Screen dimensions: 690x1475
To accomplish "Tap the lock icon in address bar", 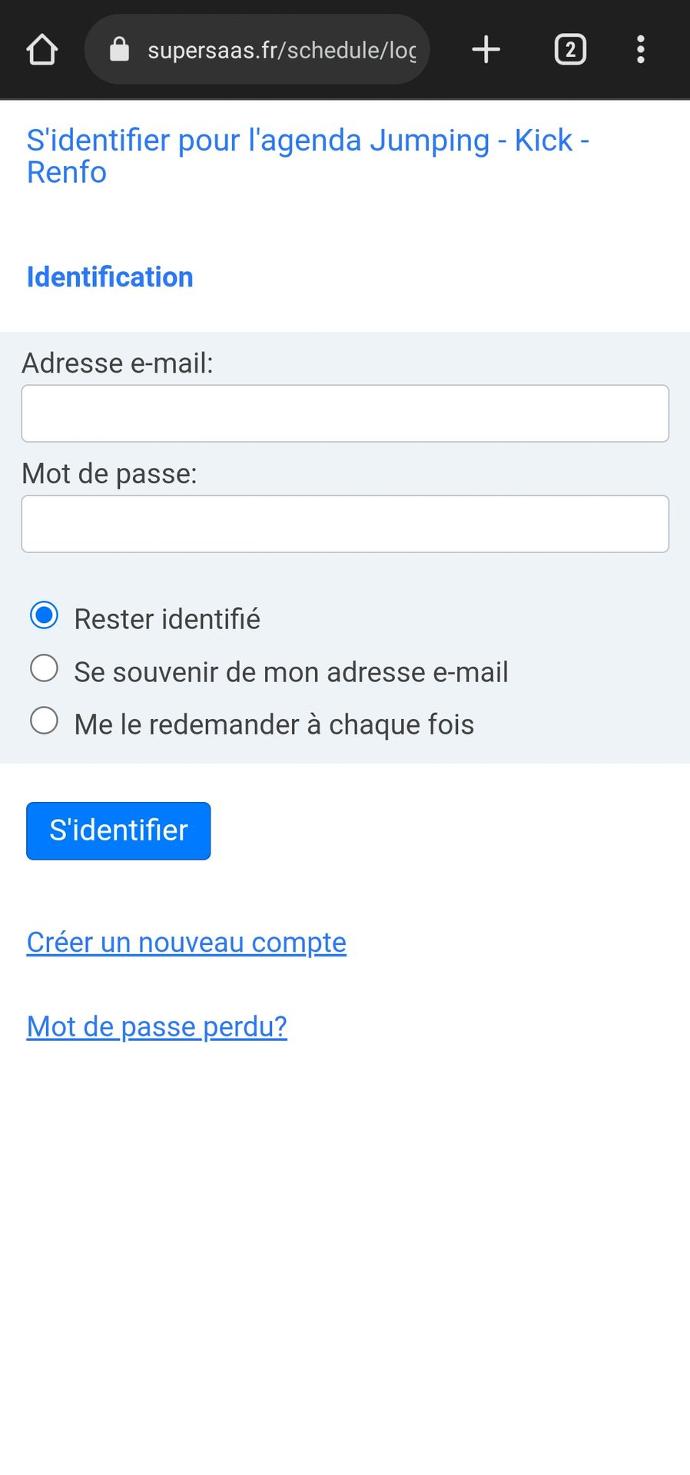I will [x=119, y=49].
